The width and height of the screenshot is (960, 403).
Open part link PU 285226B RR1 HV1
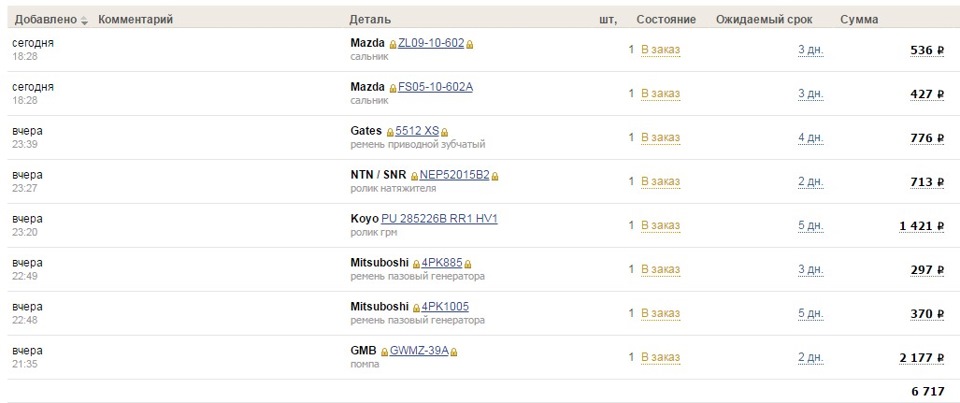439,219
